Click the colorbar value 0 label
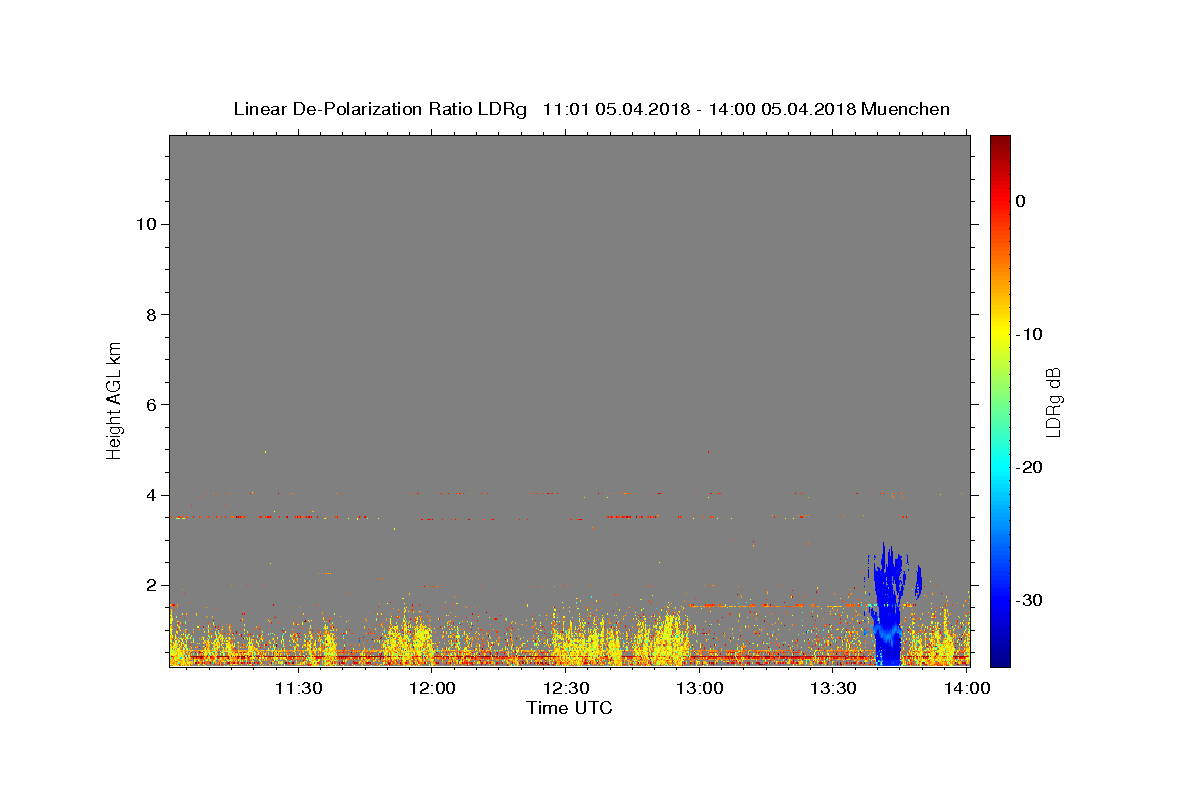Viewport: 1200px width, 800px height. (x=1020, y=201)
